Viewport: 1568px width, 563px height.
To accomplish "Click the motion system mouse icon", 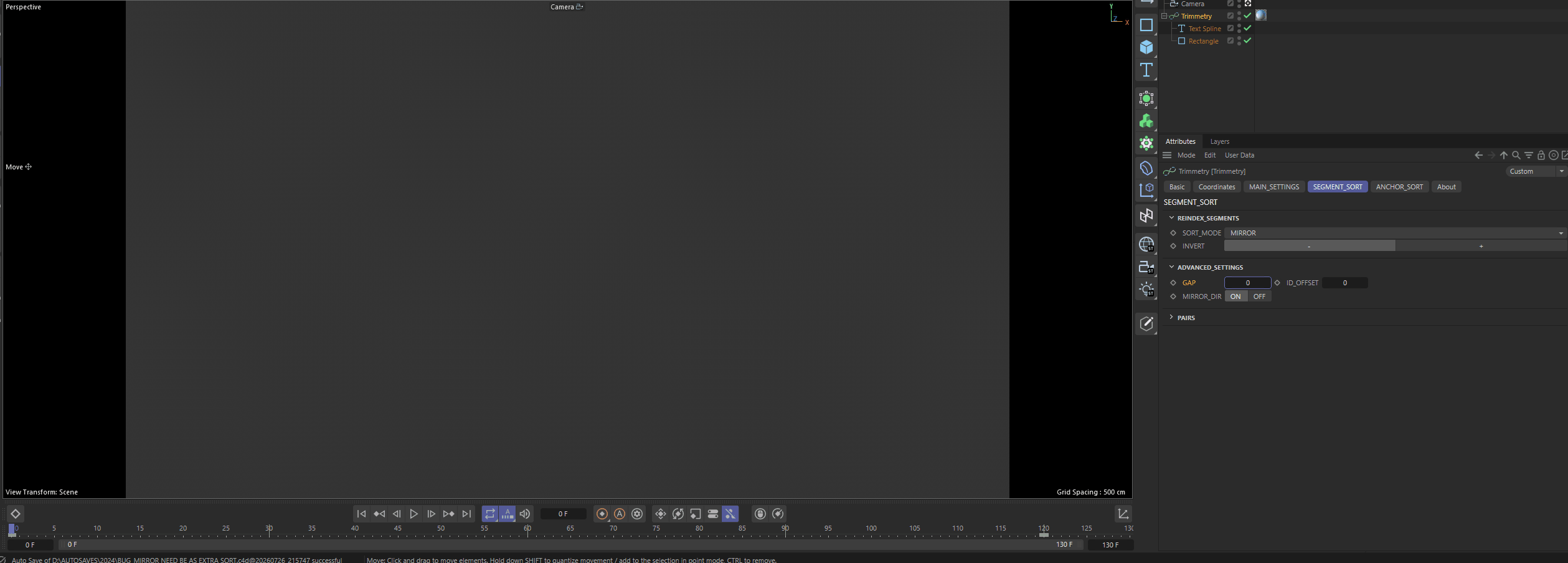I will (x=760, y=514).
